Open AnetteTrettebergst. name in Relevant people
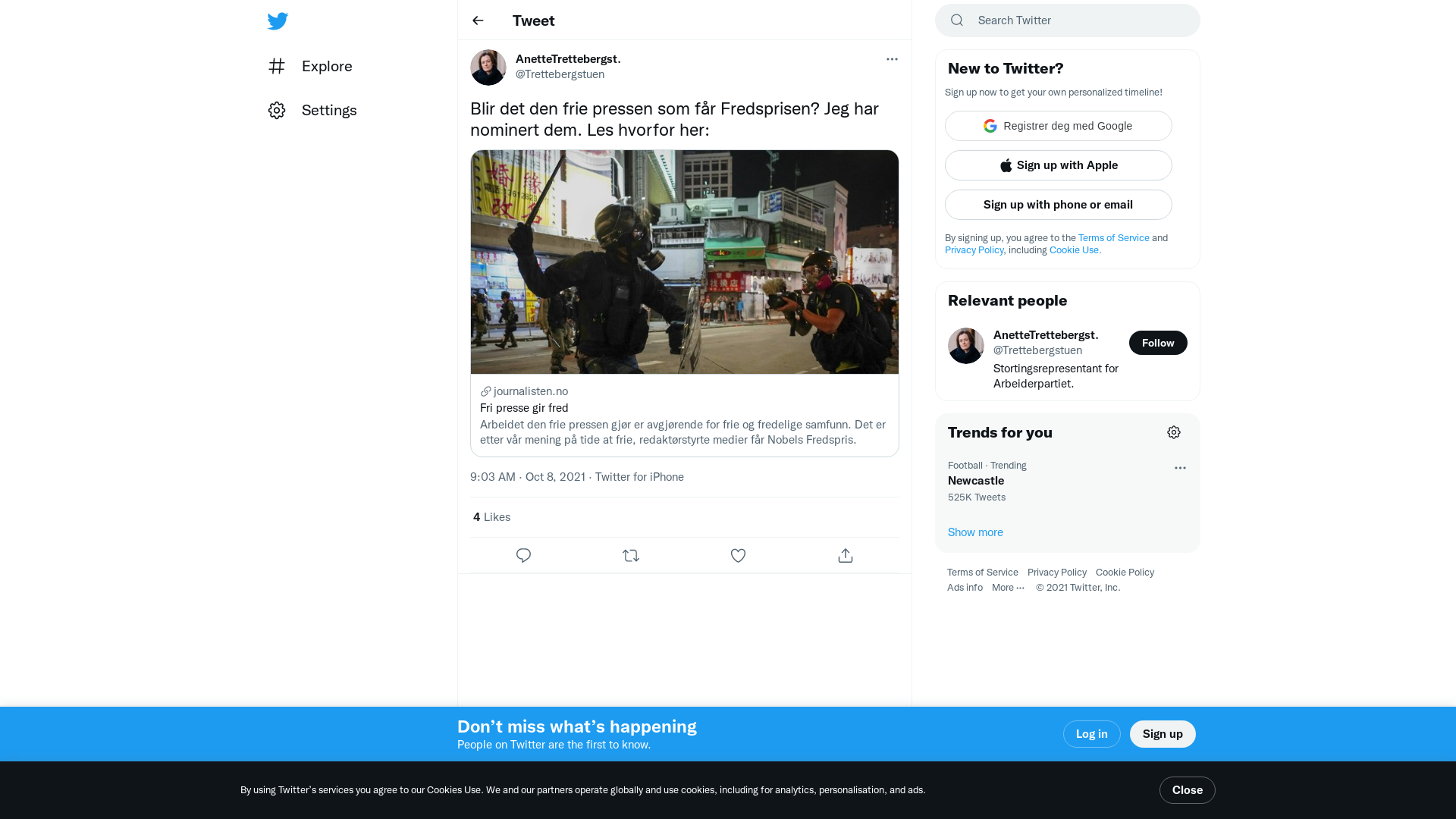The height and width of the screenshot is (819, 1456). (1046, 334)
